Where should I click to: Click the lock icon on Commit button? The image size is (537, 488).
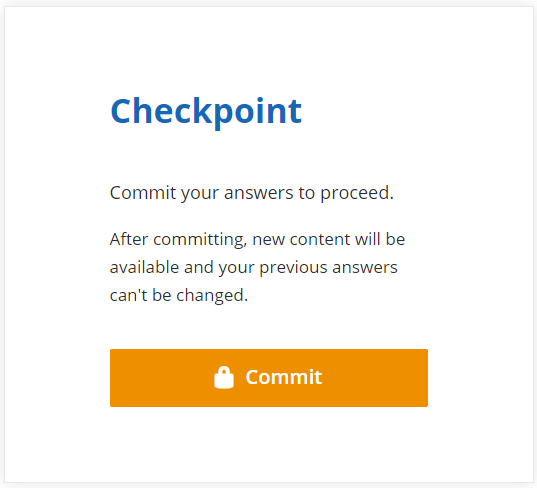coord(224,377)
